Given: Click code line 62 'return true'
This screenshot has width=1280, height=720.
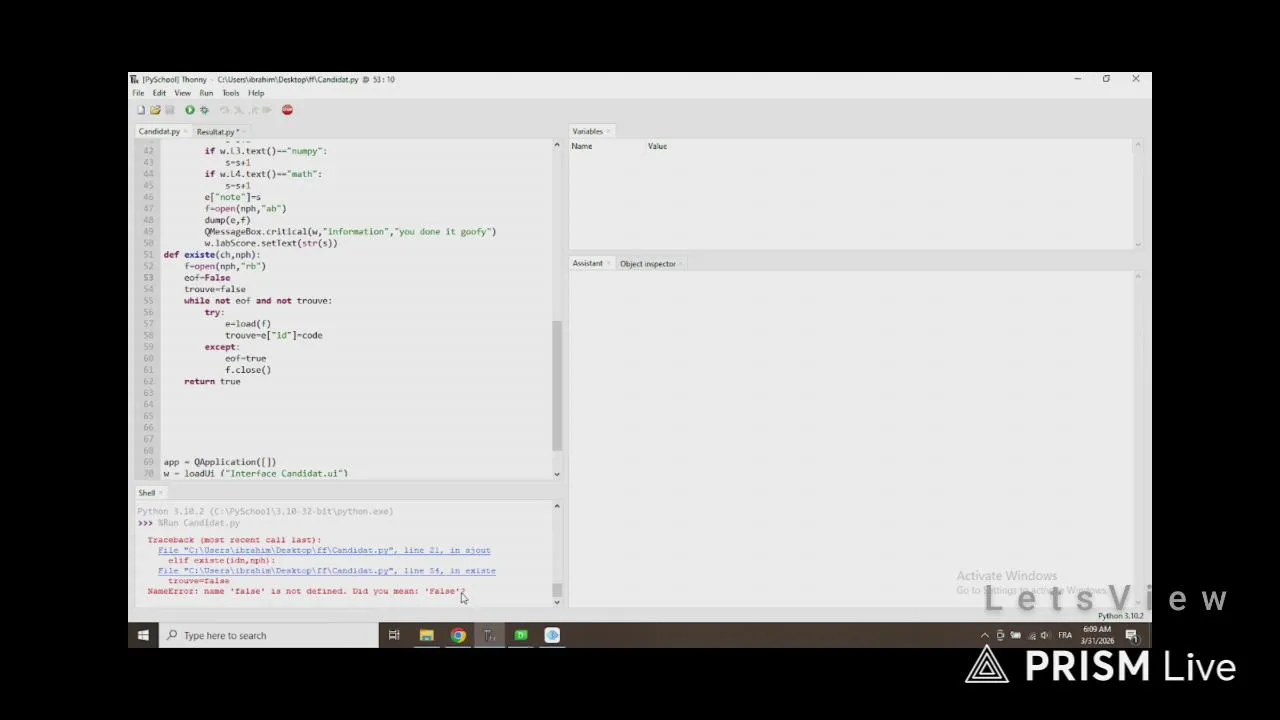Looking at the screenshot, I should (212, 381).
